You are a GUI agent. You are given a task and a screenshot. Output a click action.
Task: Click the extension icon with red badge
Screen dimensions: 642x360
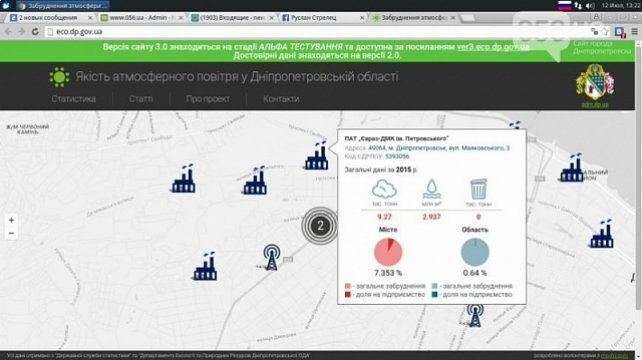point(620,32)
